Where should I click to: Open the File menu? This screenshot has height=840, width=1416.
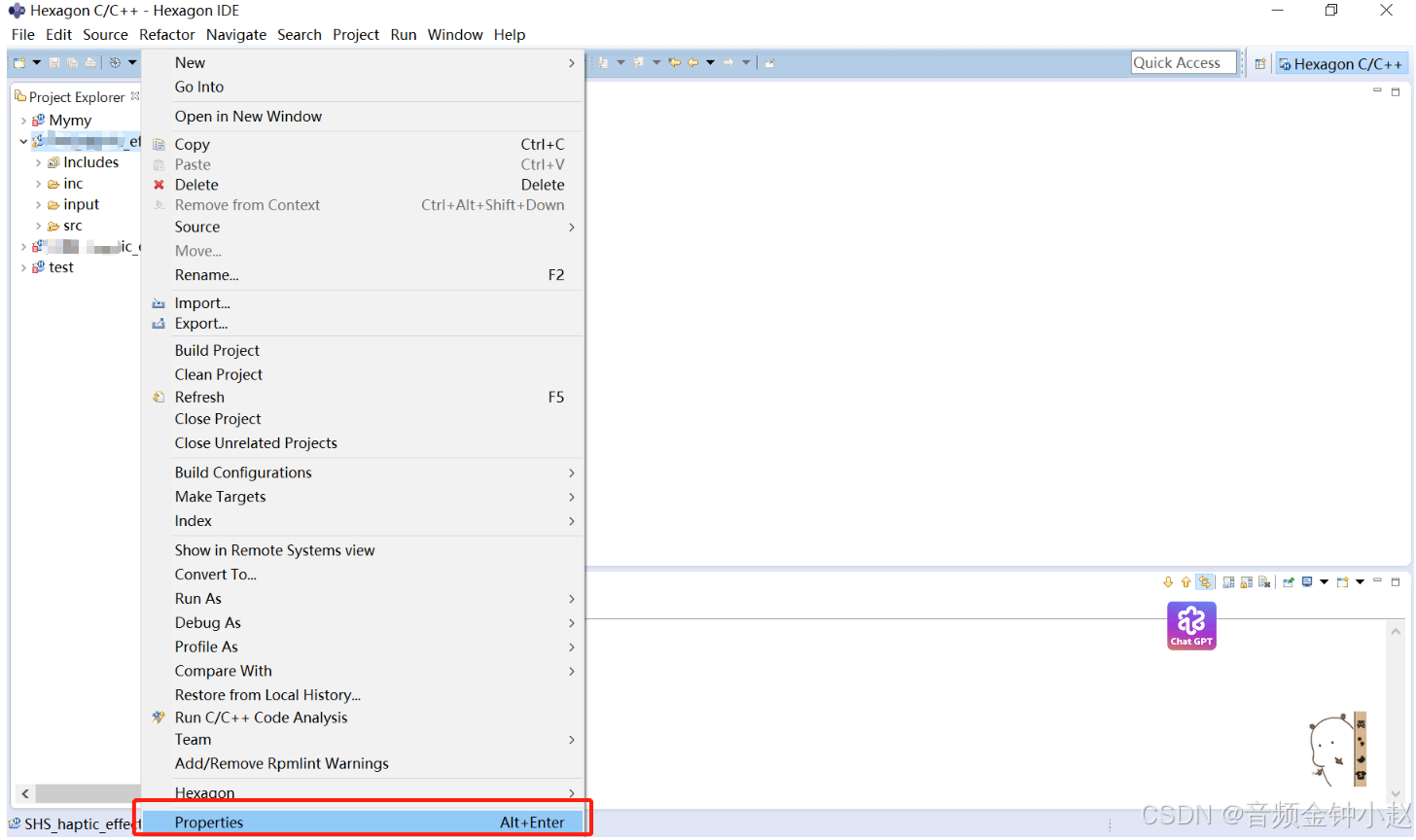click(x=23, y=35)
